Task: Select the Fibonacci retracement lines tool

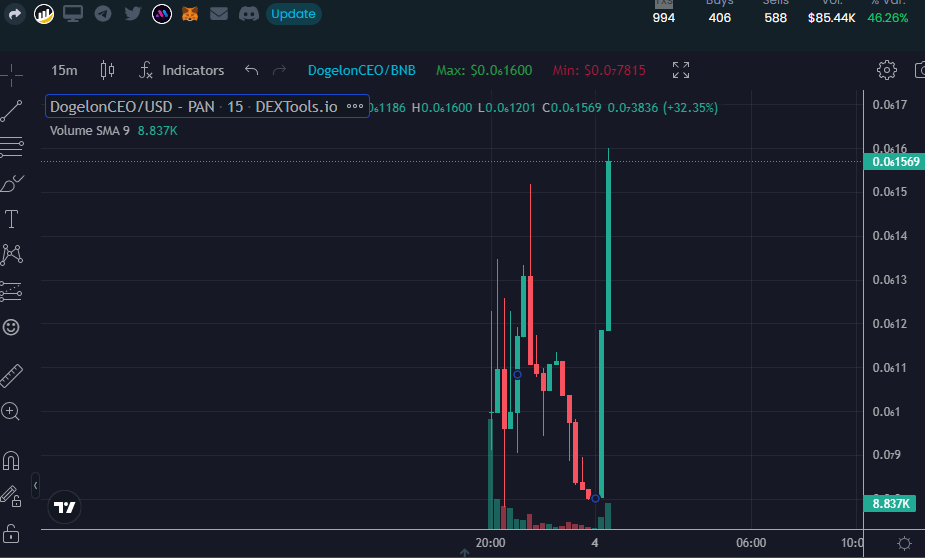Action: [x=11, y=147]
